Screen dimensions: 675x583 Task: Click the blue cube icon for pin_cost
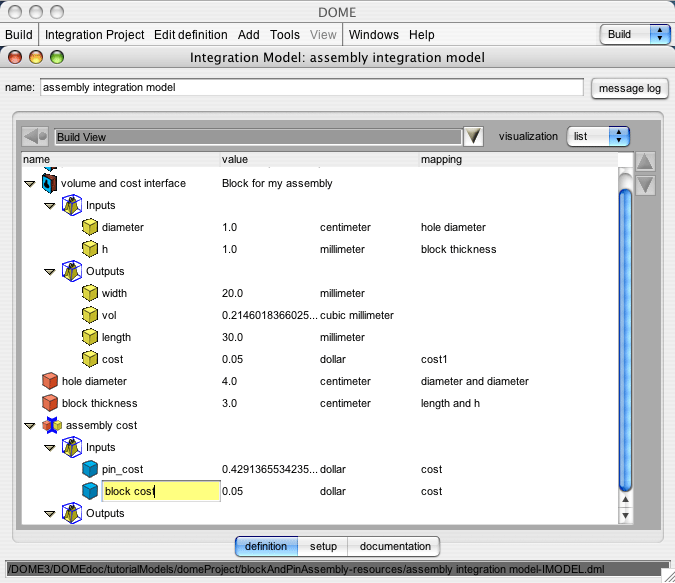[x=90, y=469]
